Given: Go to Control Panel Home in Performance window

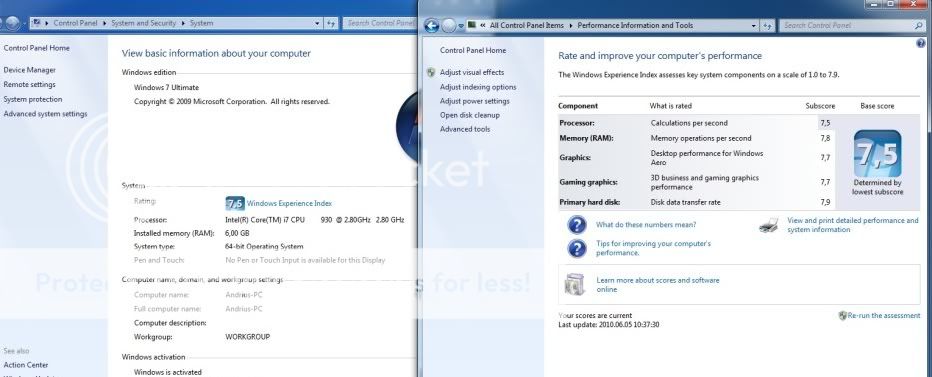Looking at the screenshot, I should click(x=473, y=51).
